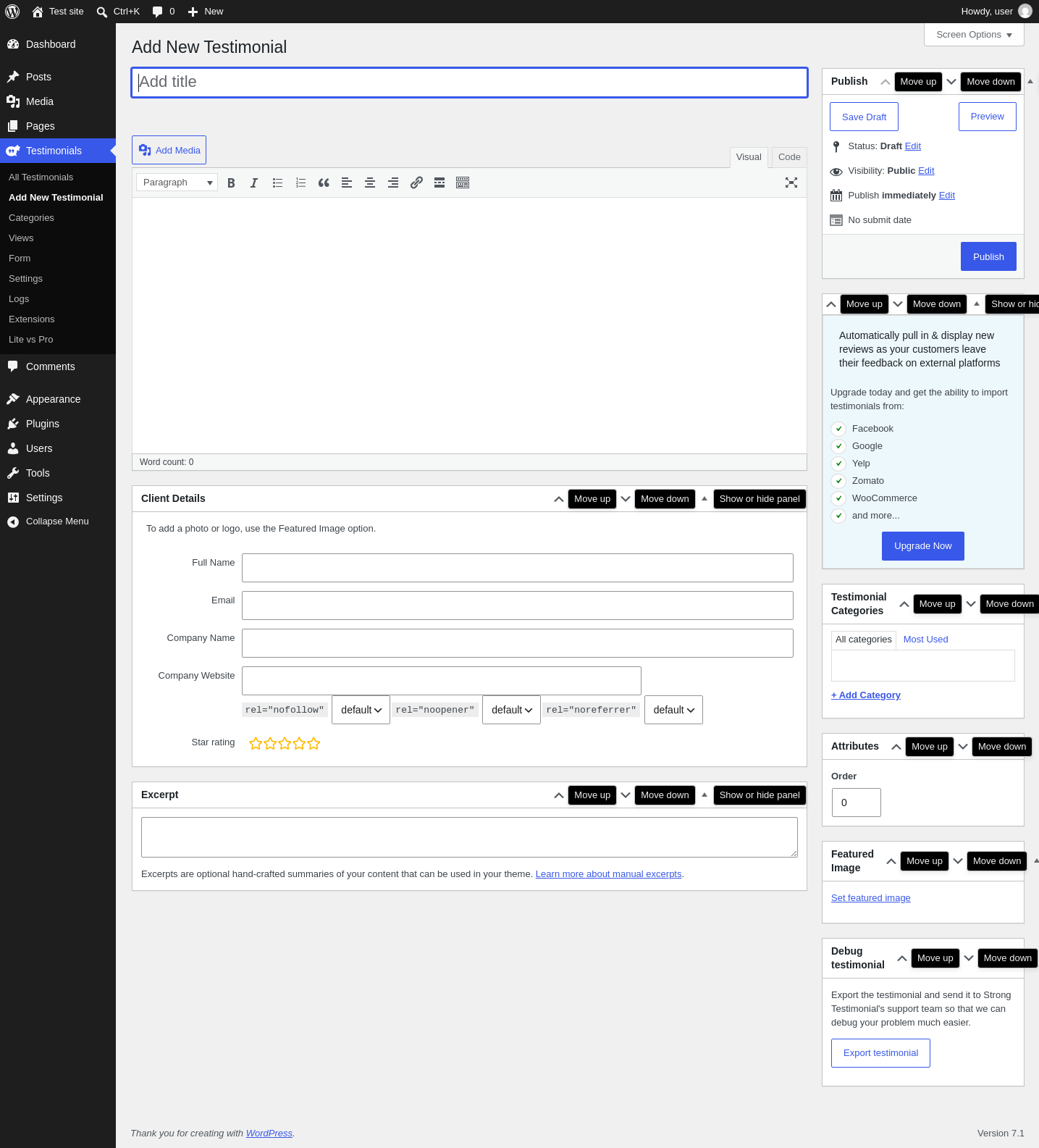Viewport: 1039px width, 1148px height.
Task: Click the Preview button
Action: pyautogui.click(x=988, y=117)
